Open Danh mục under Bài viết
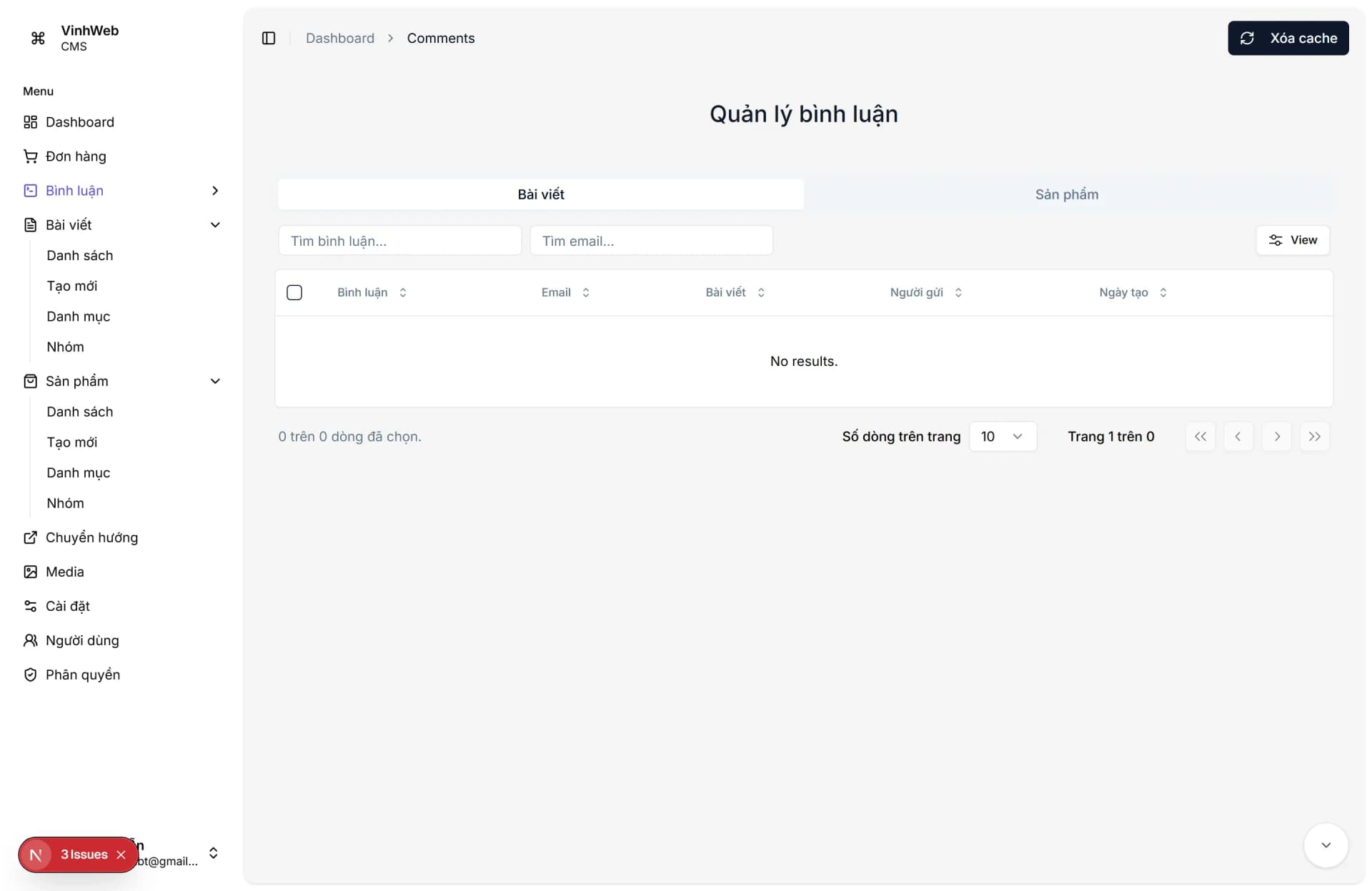 79,316
